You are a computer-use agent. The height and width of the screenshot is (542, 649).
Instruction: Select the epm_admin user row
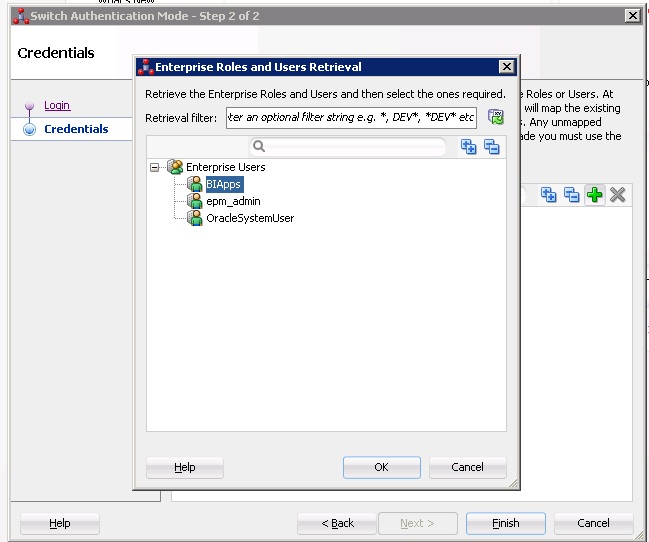pyautogui.click(x=233, y=201)
